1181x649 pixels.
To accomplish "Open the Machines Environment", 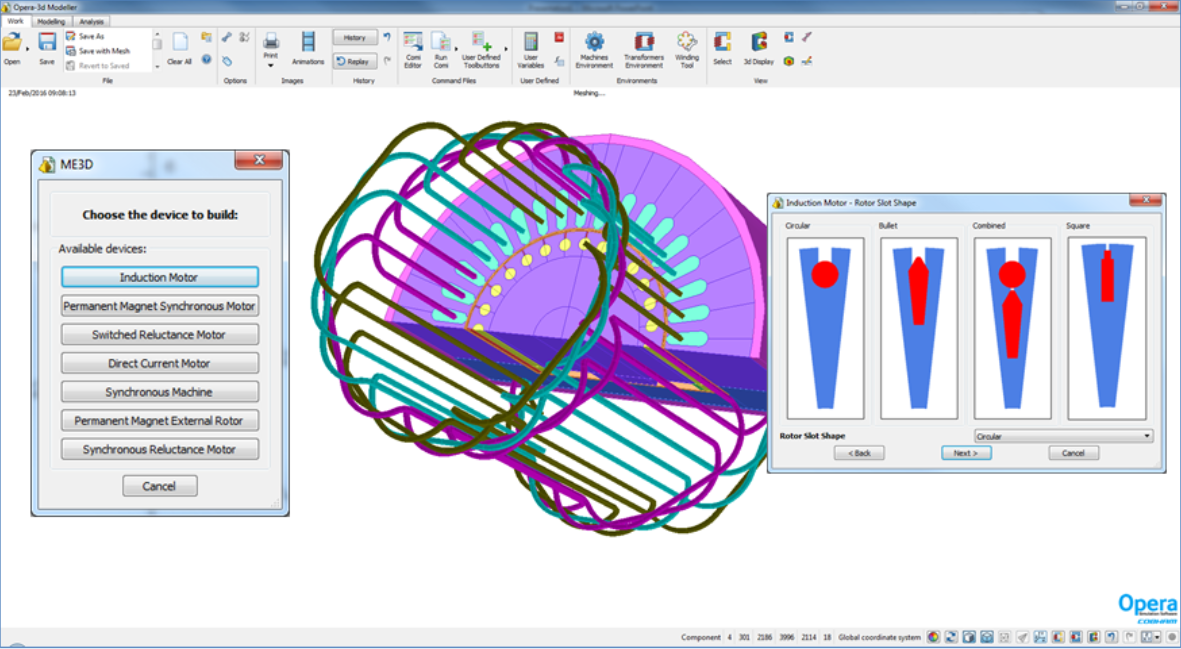I will 594,49.
